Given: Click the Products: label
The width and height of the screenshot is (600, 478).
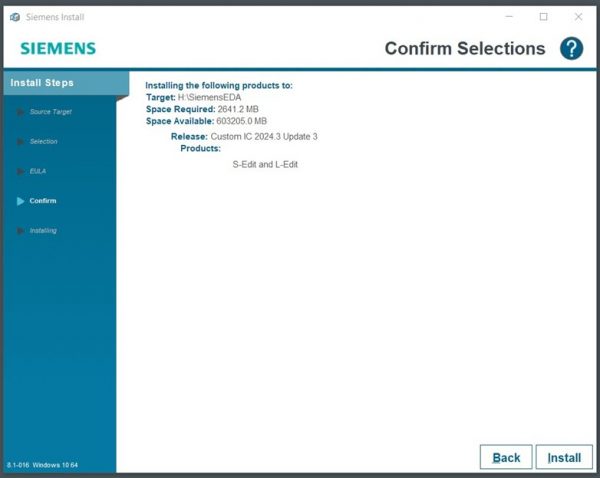Looking at the screenshot, I should coord(201,148).
